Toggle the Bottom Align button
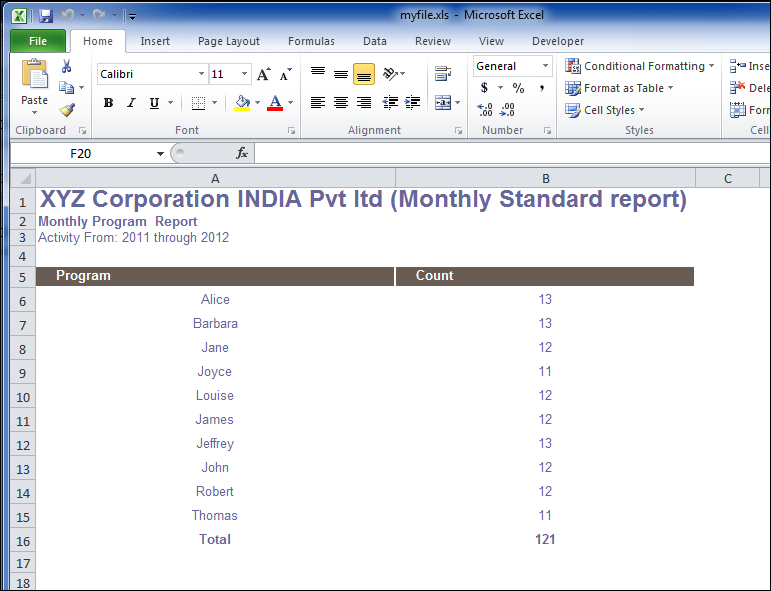Screen dimensions: 771x591 coord(364,74)
